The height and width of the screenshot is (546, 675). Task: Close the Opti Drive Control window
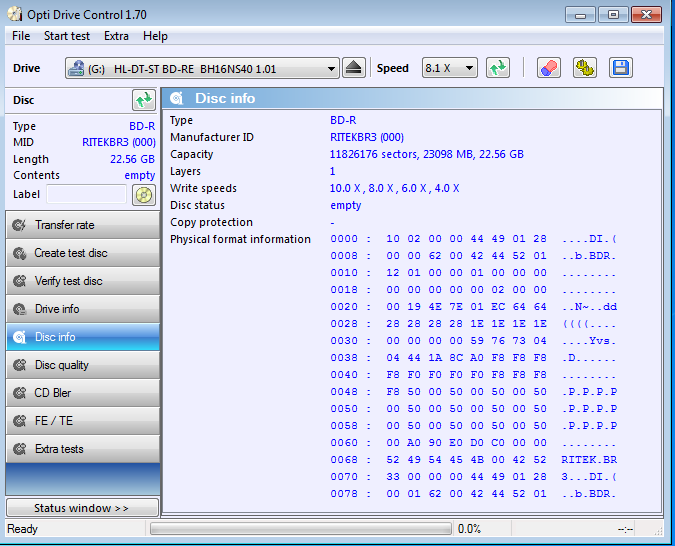coord(646,15)
